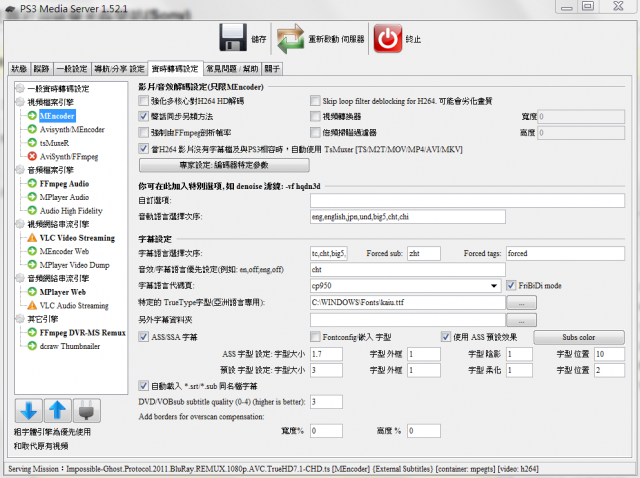The image size is (640, 478).
Task: Click the blue down arrow engine button
Action: (29, 411)
